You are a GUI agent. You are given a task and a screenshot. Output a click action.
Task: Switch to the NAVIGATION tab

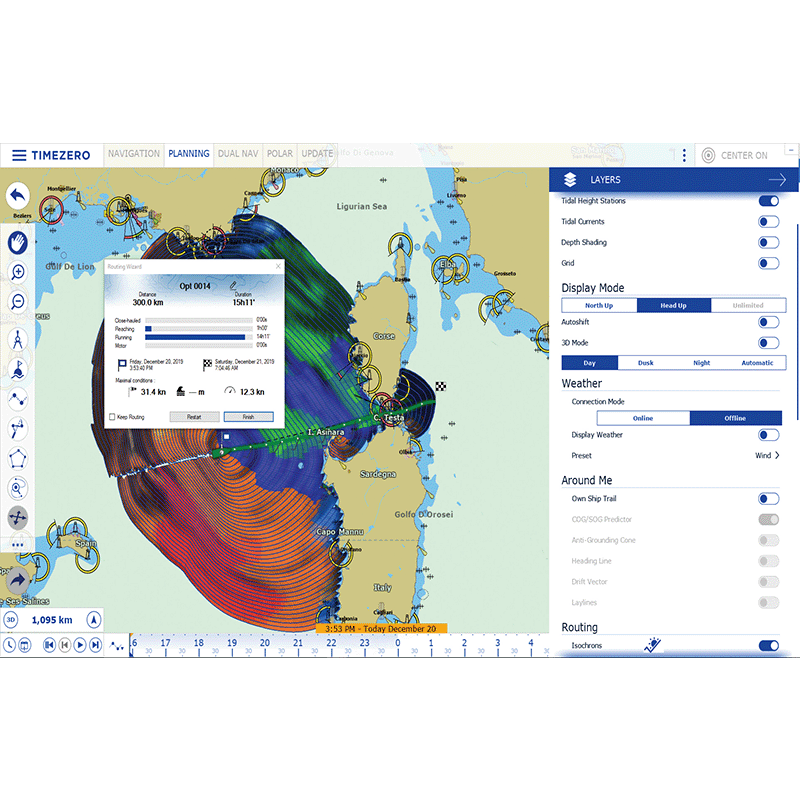[134, 154]
